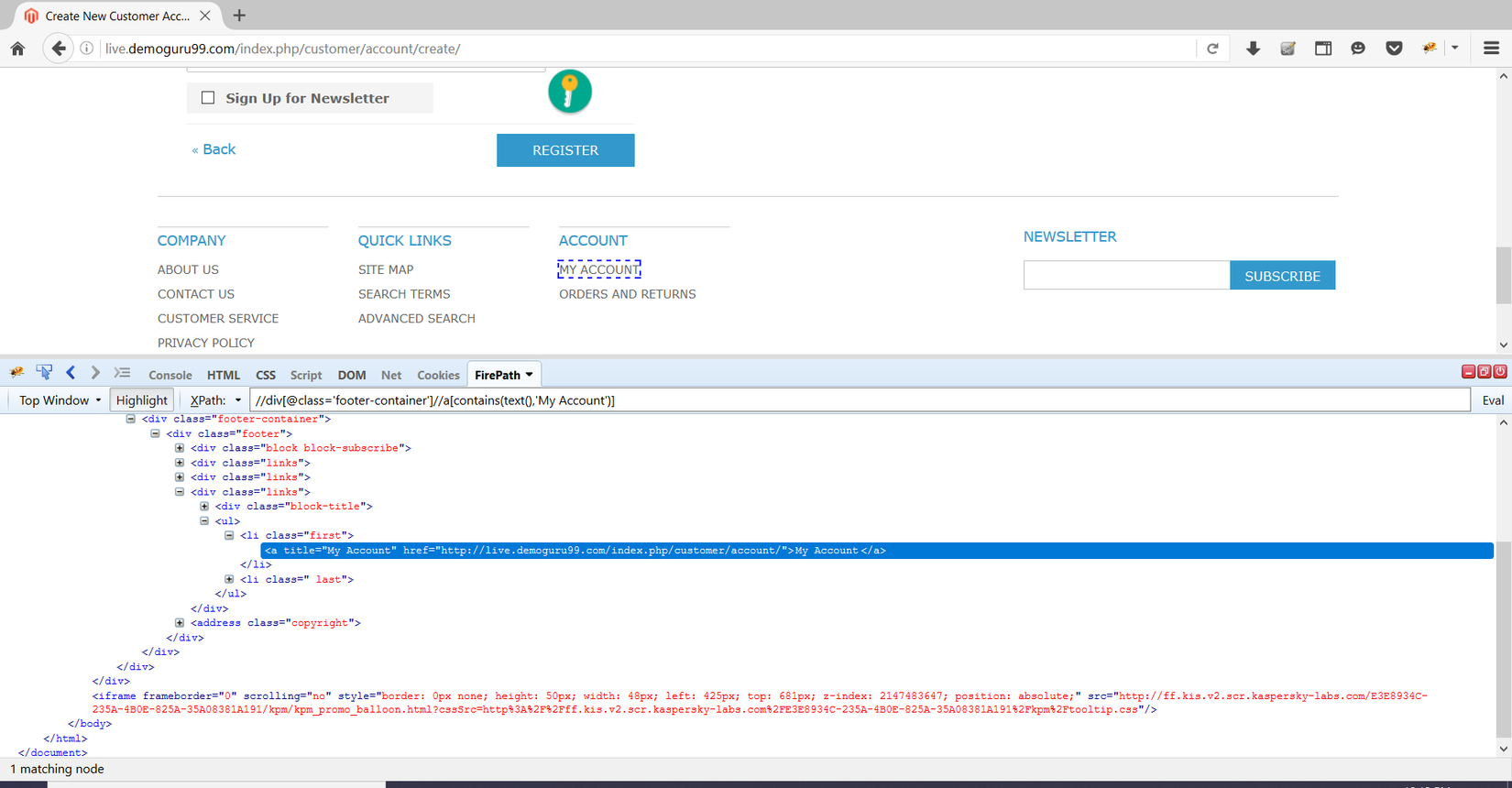Click the Back link on the form
This screenshot has width=1512, height=788.
(x=214, y=149)
